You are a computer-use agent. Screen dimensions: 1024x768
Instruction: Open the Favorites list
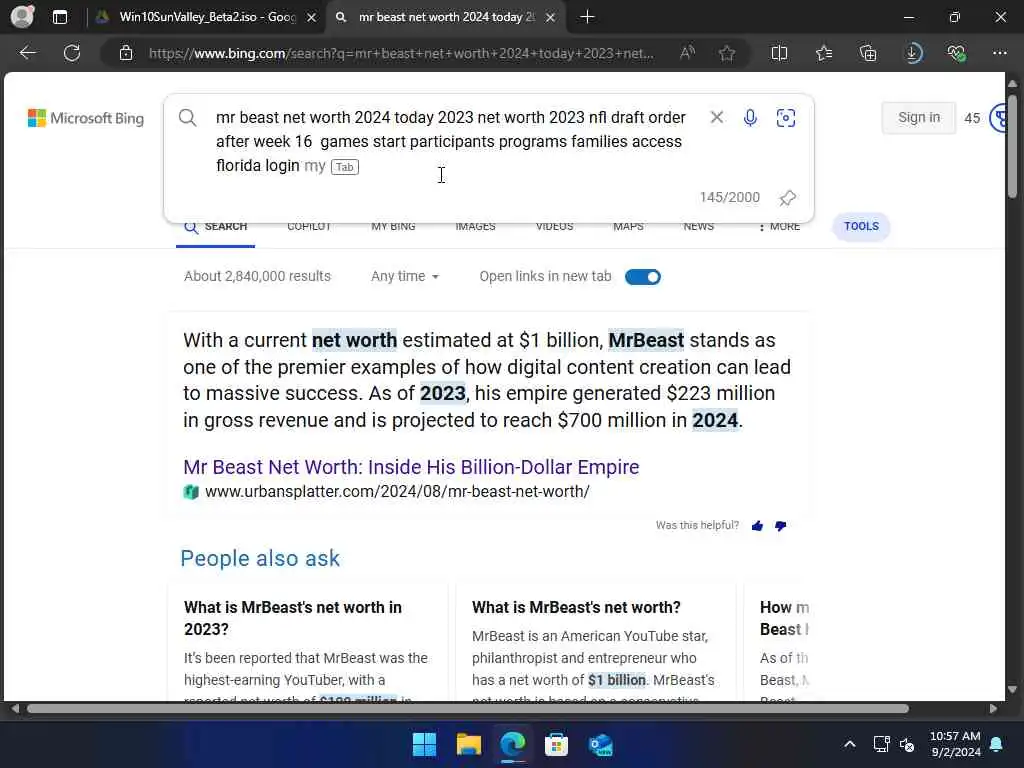coord(824,53)
